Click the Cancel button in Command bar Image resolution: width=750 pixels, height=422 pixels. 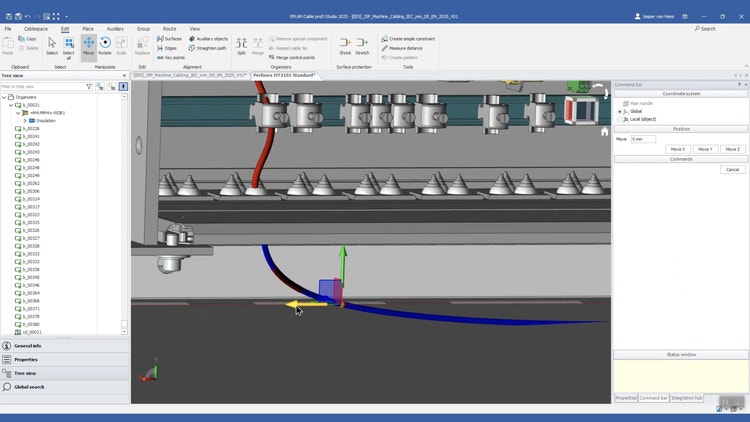[733, 170]
